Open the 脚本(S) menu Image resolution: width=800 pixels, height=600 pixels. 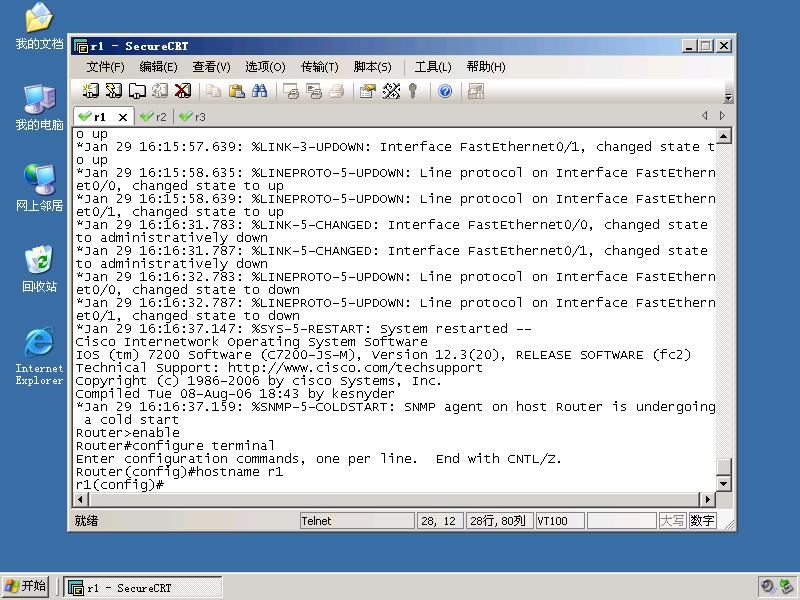click(x=372, y=67)
